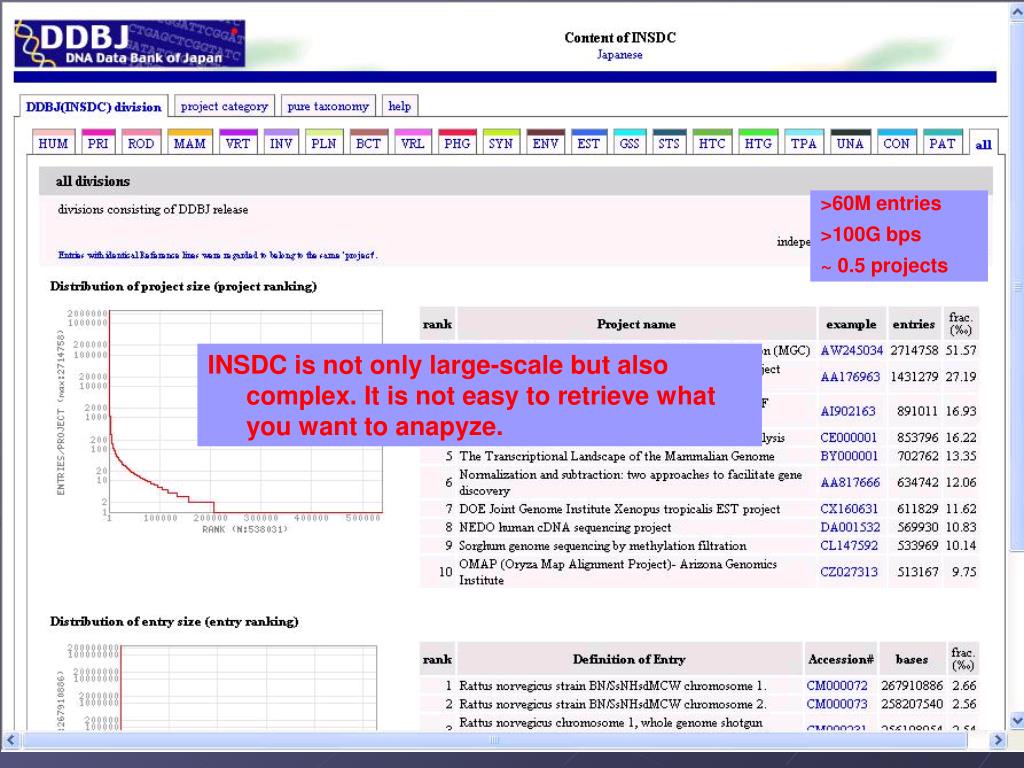Click the entry size distribution chart
Image resolution: width=1024 pixels, height=768 pixels.
(x=217, y=686)
